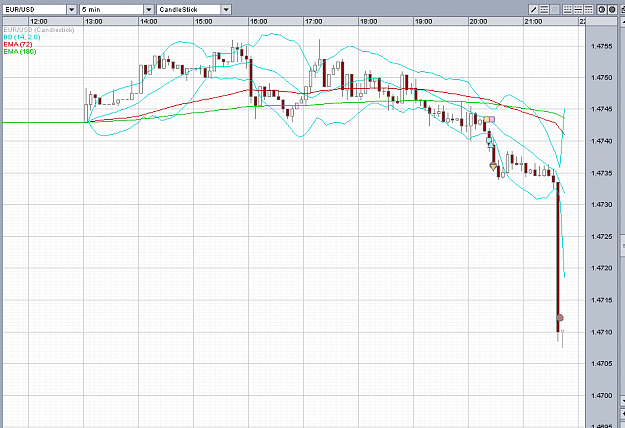This screenshot has width=625, height=428.
Task: Click the yellow square chart marker
Action: [487, 119]
